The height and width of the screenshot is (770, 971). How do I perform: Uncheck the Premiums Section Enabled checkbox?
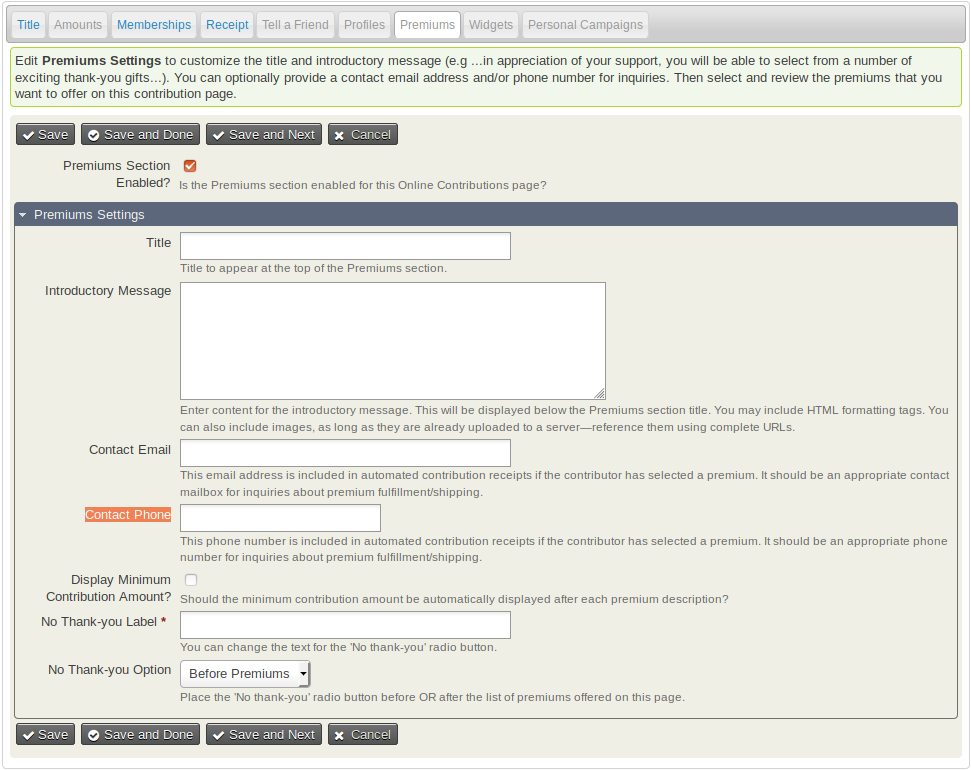(190, 166)
